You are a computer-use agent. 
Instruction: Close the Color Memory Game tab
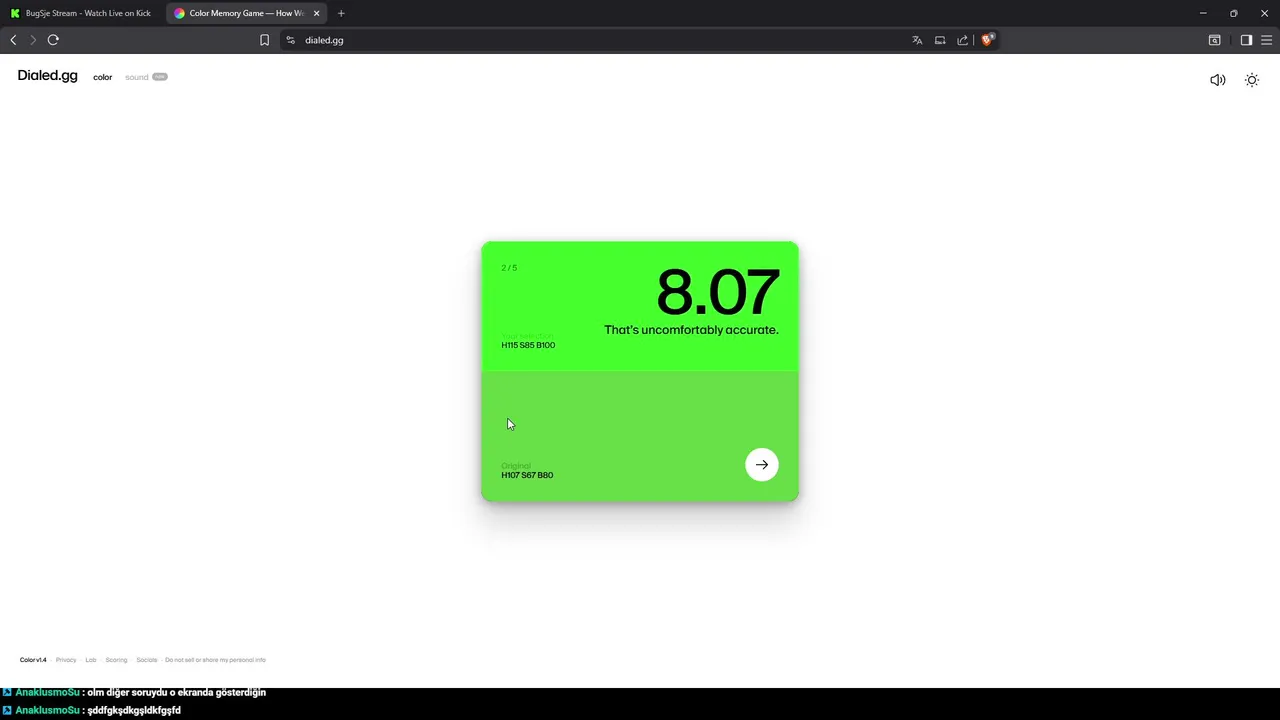click(316, 13)
